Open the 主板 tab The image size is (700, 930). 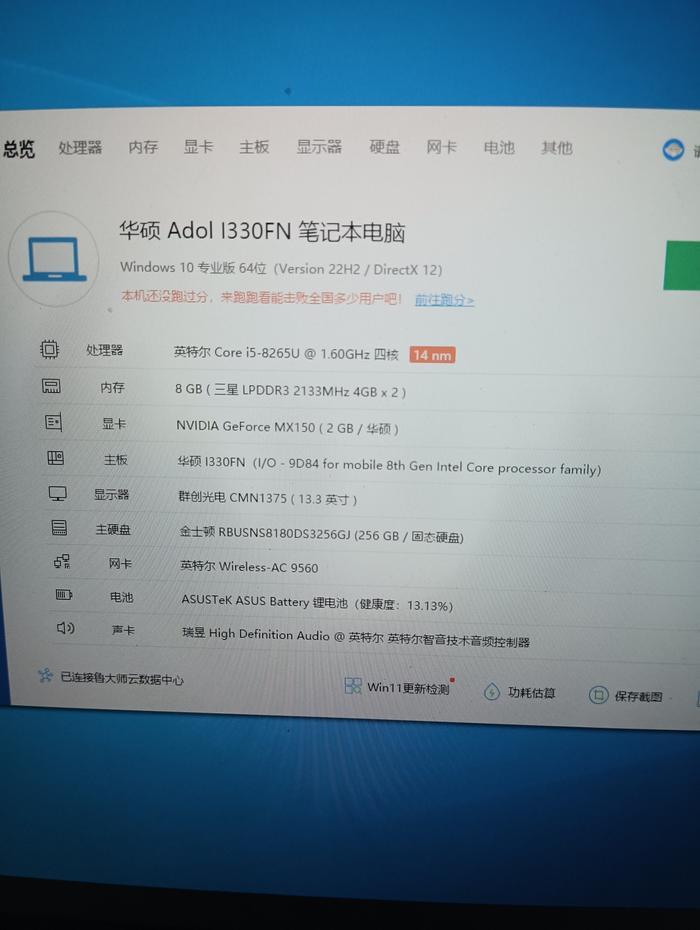coord(254,146)
